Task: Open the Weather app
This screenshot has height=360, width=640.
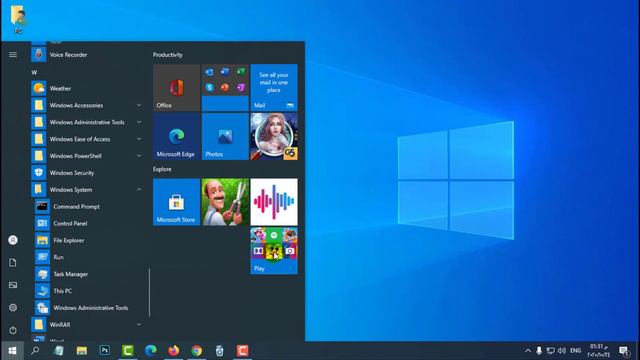Action: pos(87,88)
